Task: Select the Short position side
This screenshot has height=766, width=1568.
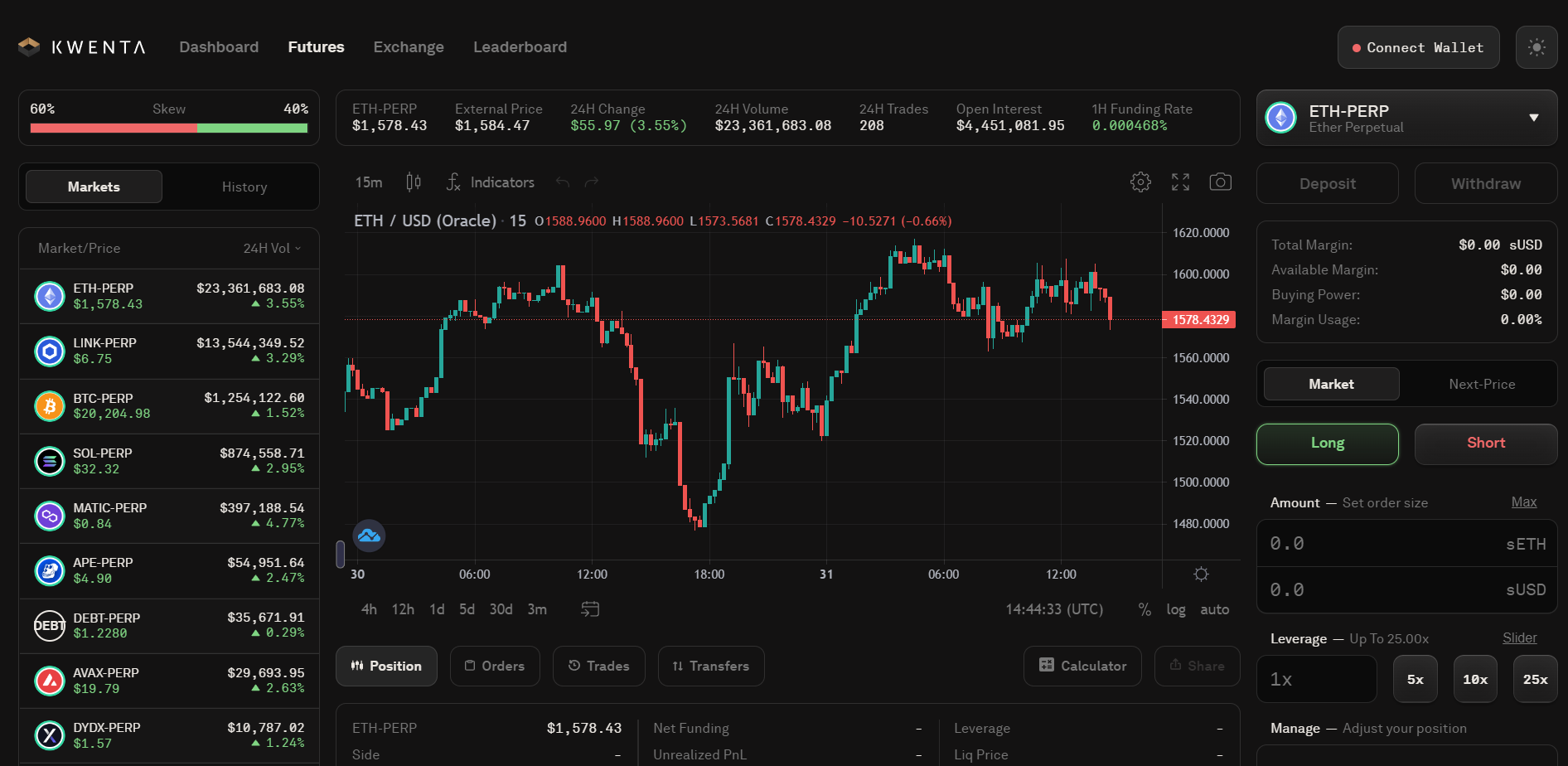Action: [x=1485, y=444]
